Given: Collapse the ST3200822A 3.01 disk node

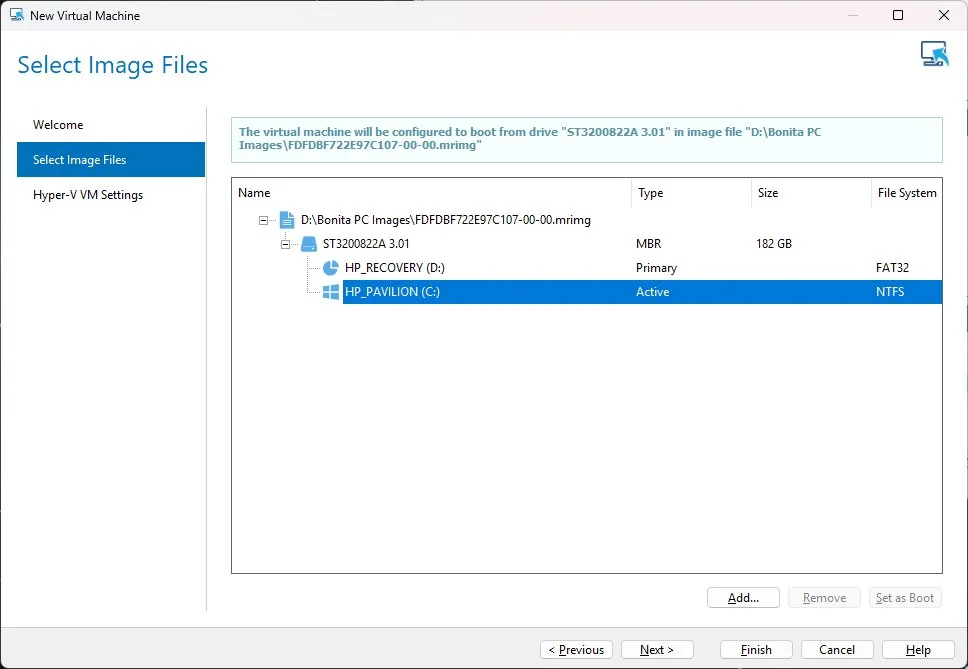Looking at the screenshot, I should pyautogui.click(x=285, y=244).
